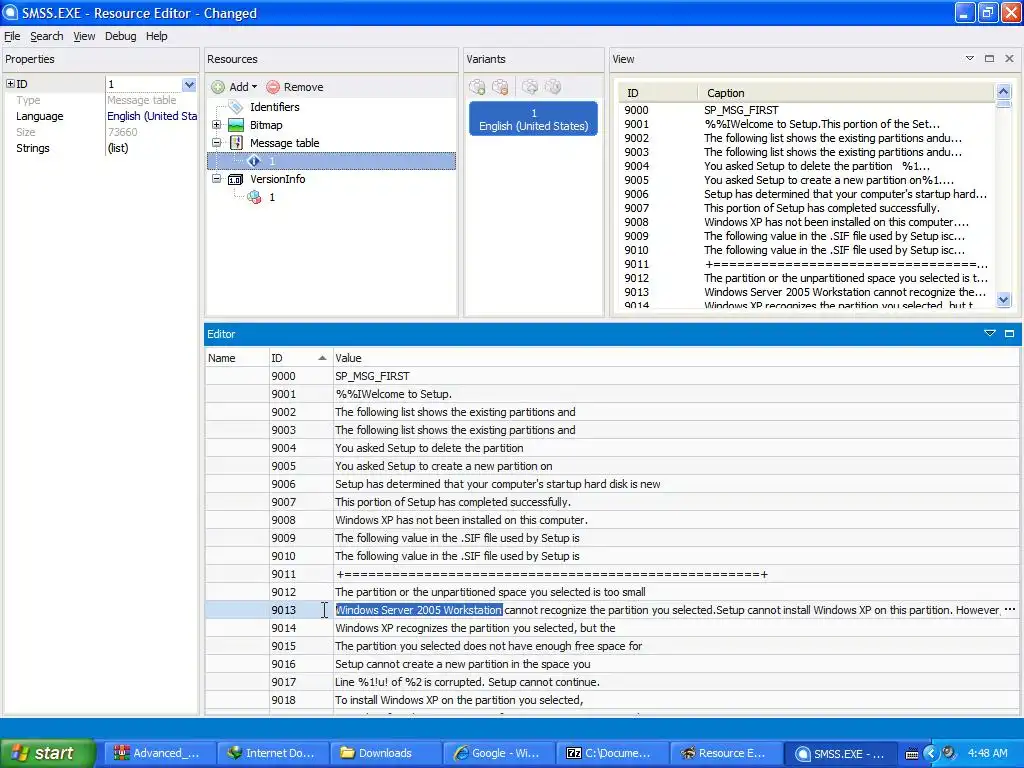Select the English (United States) variant tile
The height and width of the screenshot is (768, 1024).
click(x=533, y=119)
